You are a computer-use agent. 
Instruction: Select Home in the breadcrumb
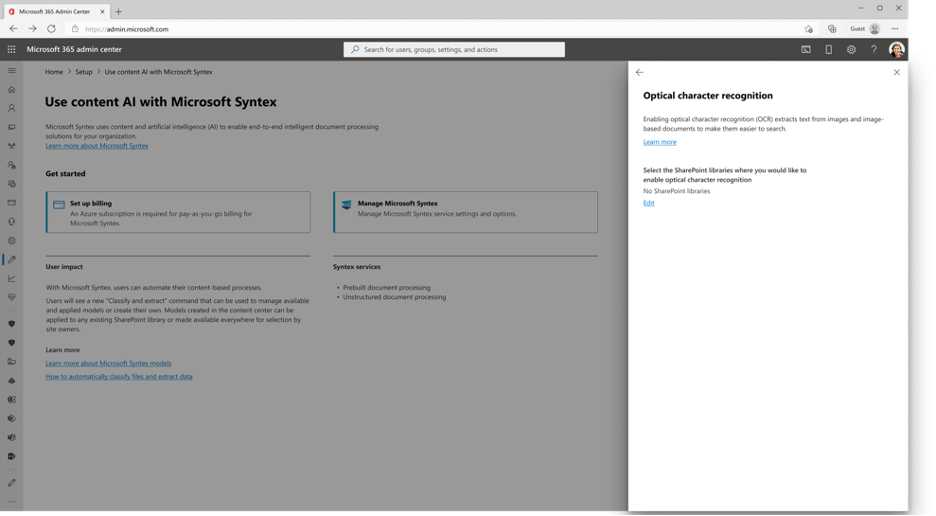pyautogui.click(x=54, y=72)
